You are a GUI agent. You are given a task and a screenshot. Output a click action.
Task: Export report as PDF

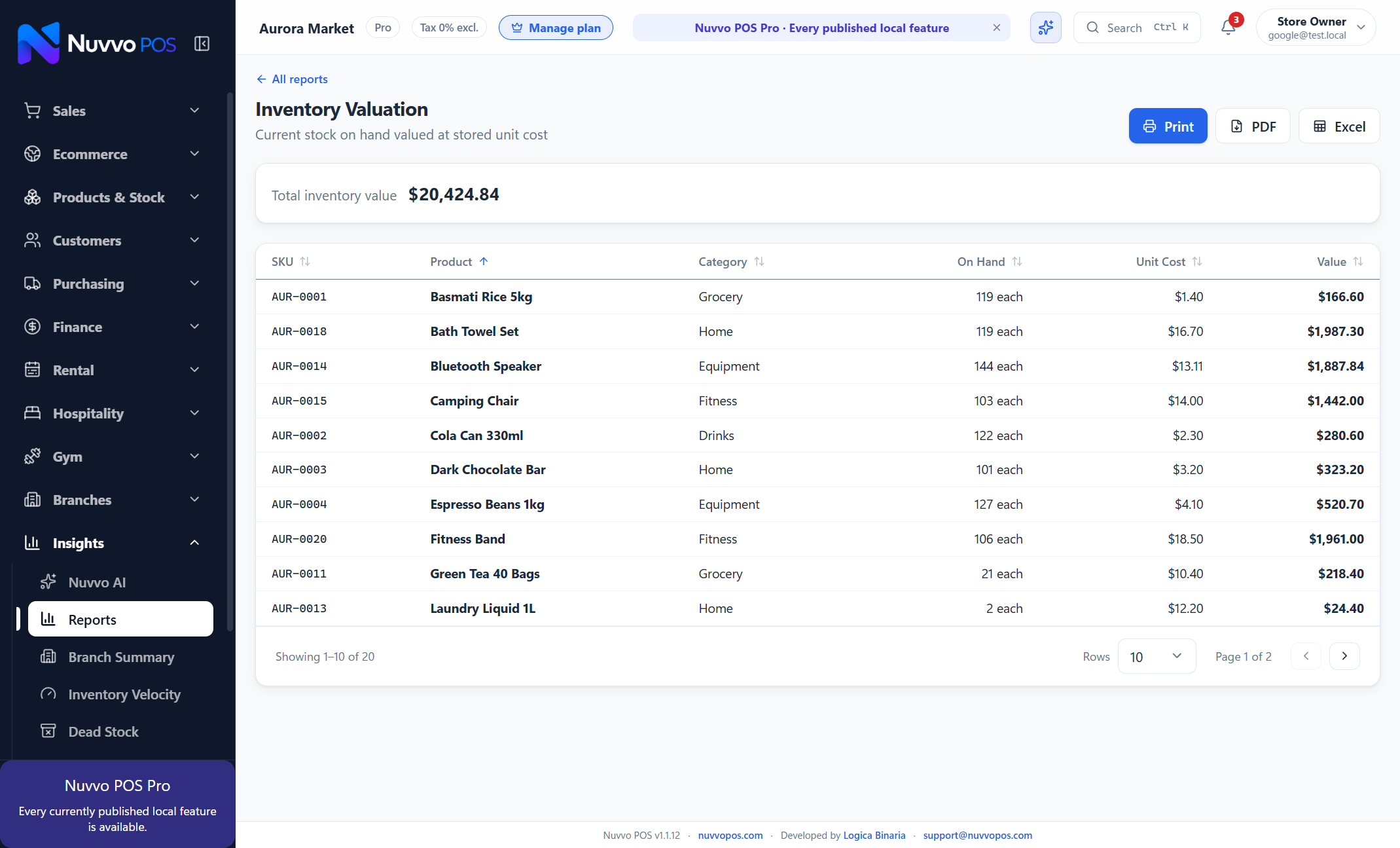click(x=1253, y=126)
